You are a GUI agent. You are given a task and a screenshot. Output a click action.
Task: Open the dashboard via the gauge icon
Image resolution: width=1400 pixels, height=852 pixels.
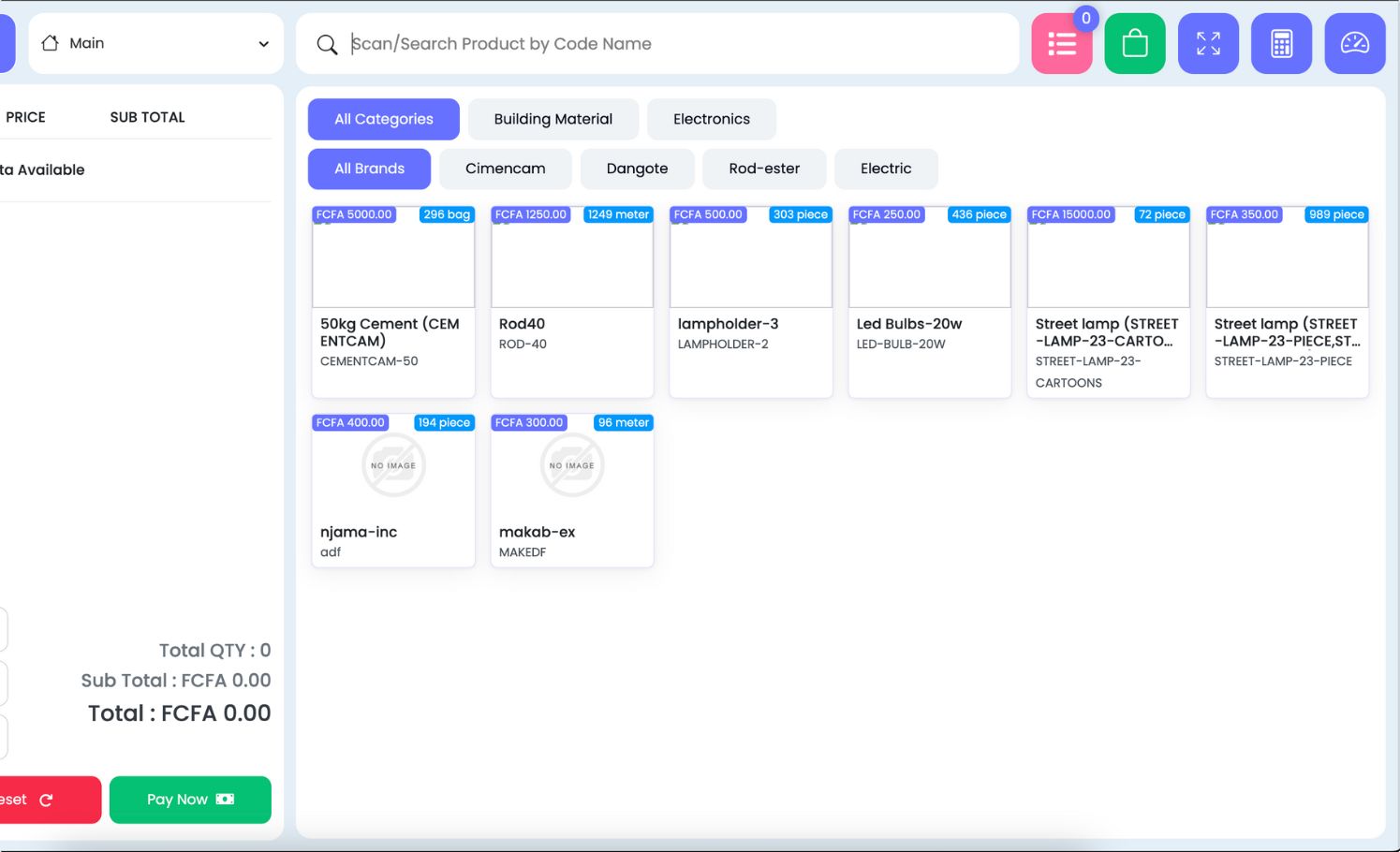1354,43
